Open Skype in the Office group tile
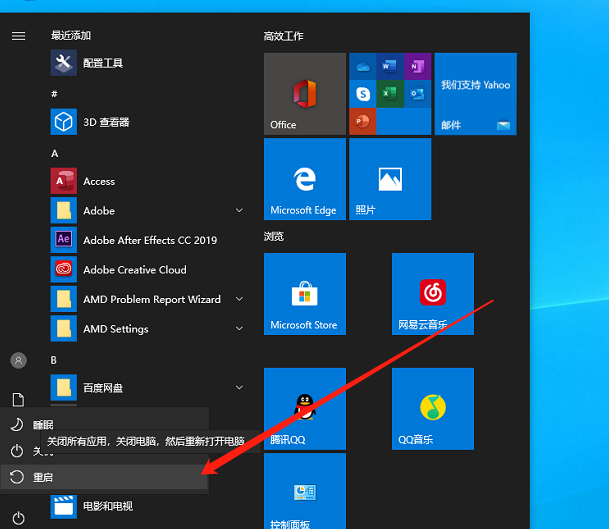This screenshot has width=609, height=529. (363, 94)
